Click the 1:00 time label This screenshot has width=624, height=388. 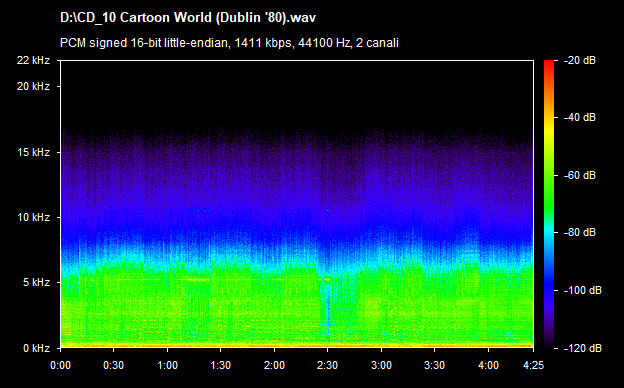tap(167, 365)
